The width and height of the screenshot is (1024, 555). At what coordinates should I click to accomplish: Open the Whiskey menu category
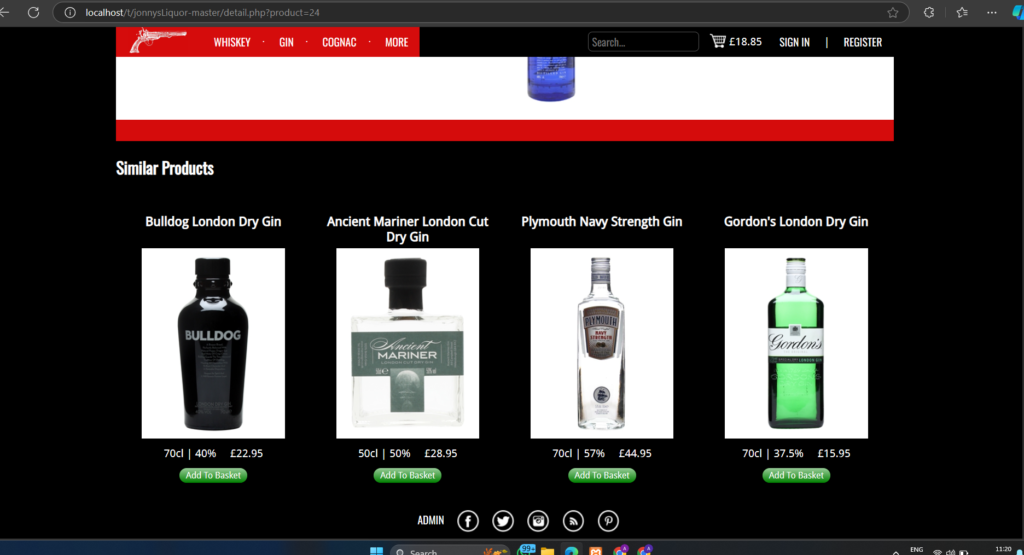coord(232,42)
